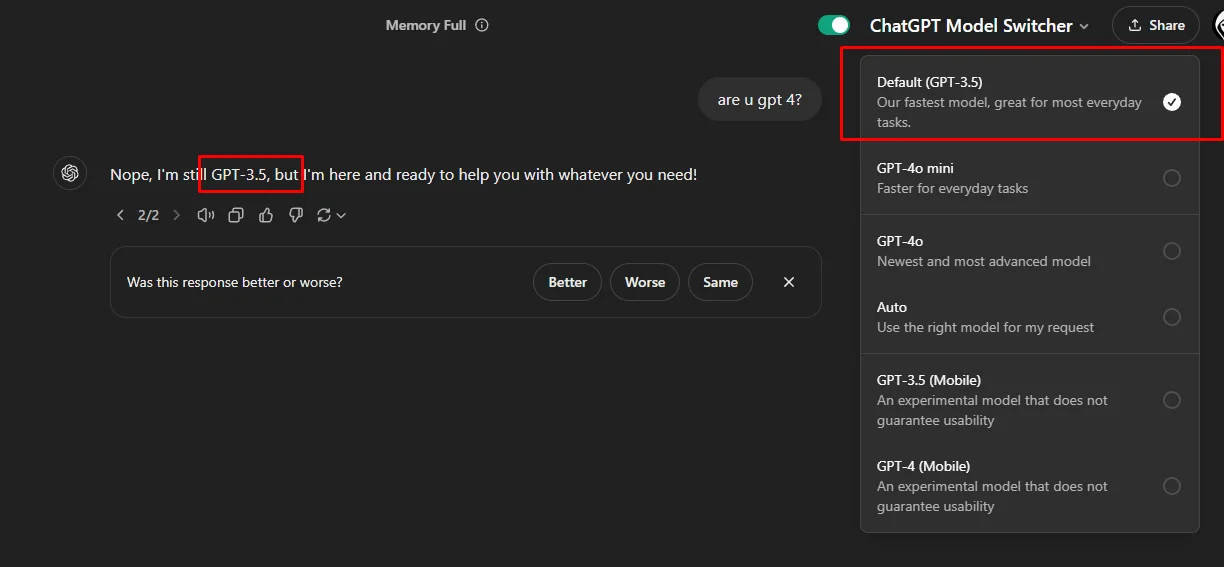This screenshot has width=1224, height=567.
Task: Rate the response as Better
Action: pos(567,282)
